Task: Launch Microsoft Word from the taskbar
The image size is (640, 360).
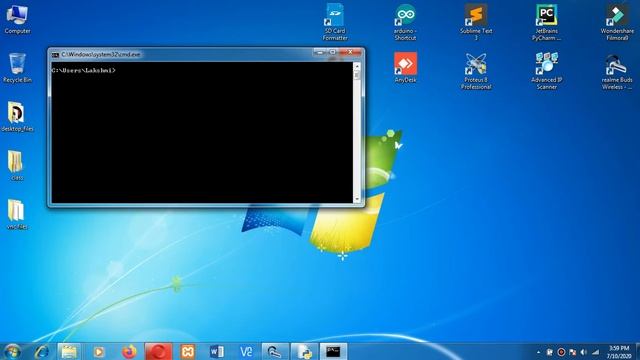Action: coord(217,351)
